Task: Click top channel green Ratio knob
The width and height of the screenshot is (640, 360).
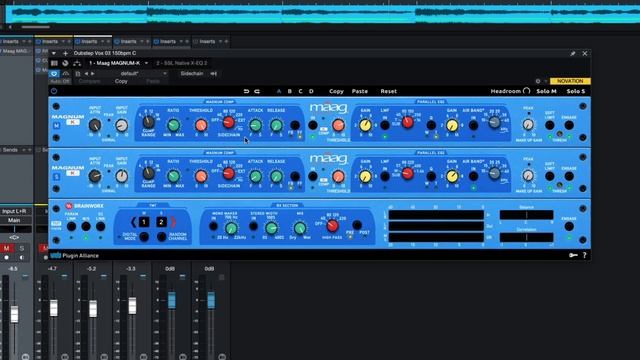Action: [173, 125]
